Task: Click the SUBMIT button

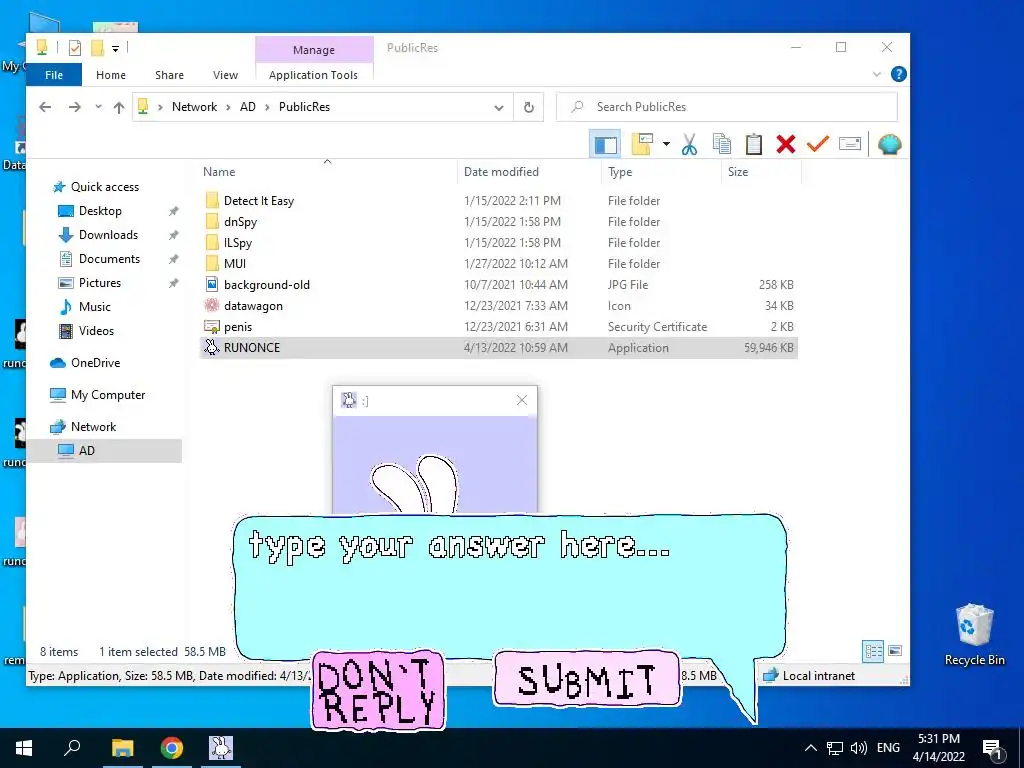Action: 586,679
